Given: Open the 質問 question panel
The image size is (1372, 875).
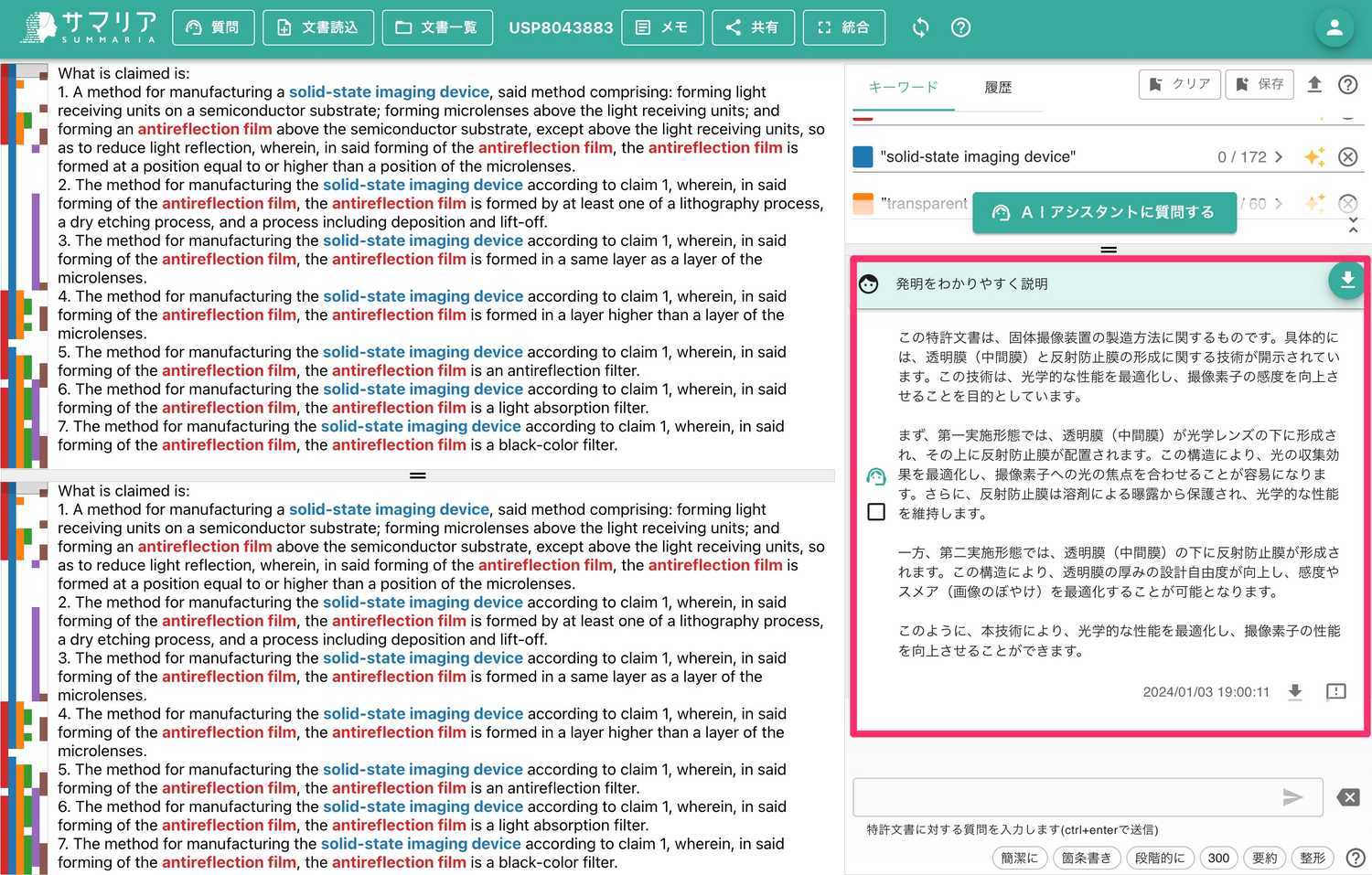Looking at the screenshot, I should point(212,27).
